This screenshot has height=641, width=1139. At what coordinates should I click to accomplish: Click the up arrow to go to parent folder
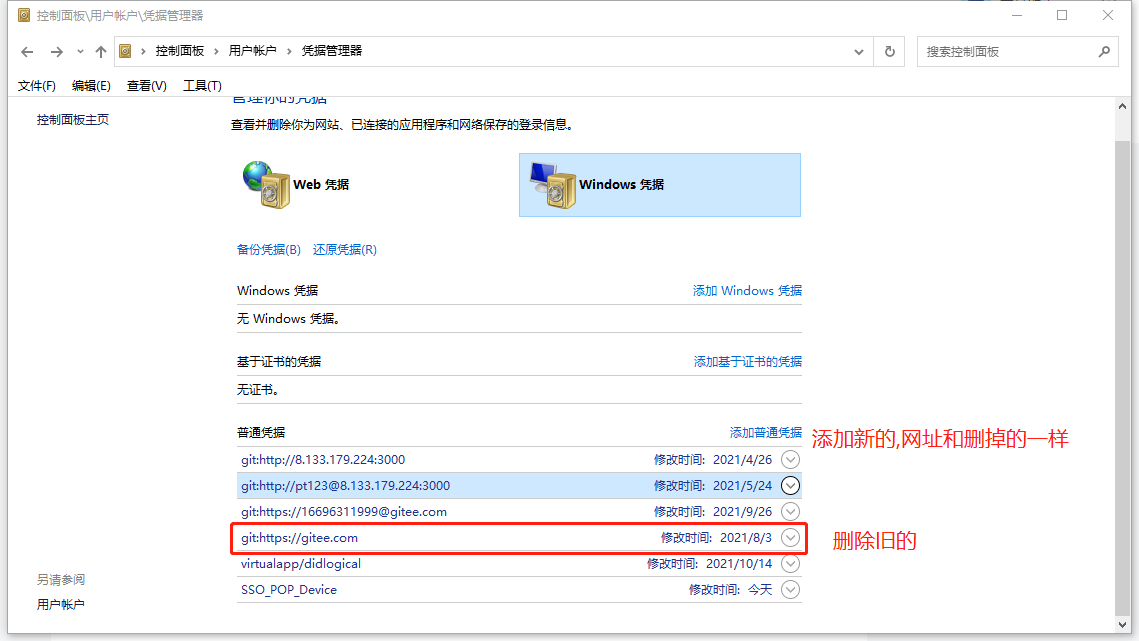point(99,51)
